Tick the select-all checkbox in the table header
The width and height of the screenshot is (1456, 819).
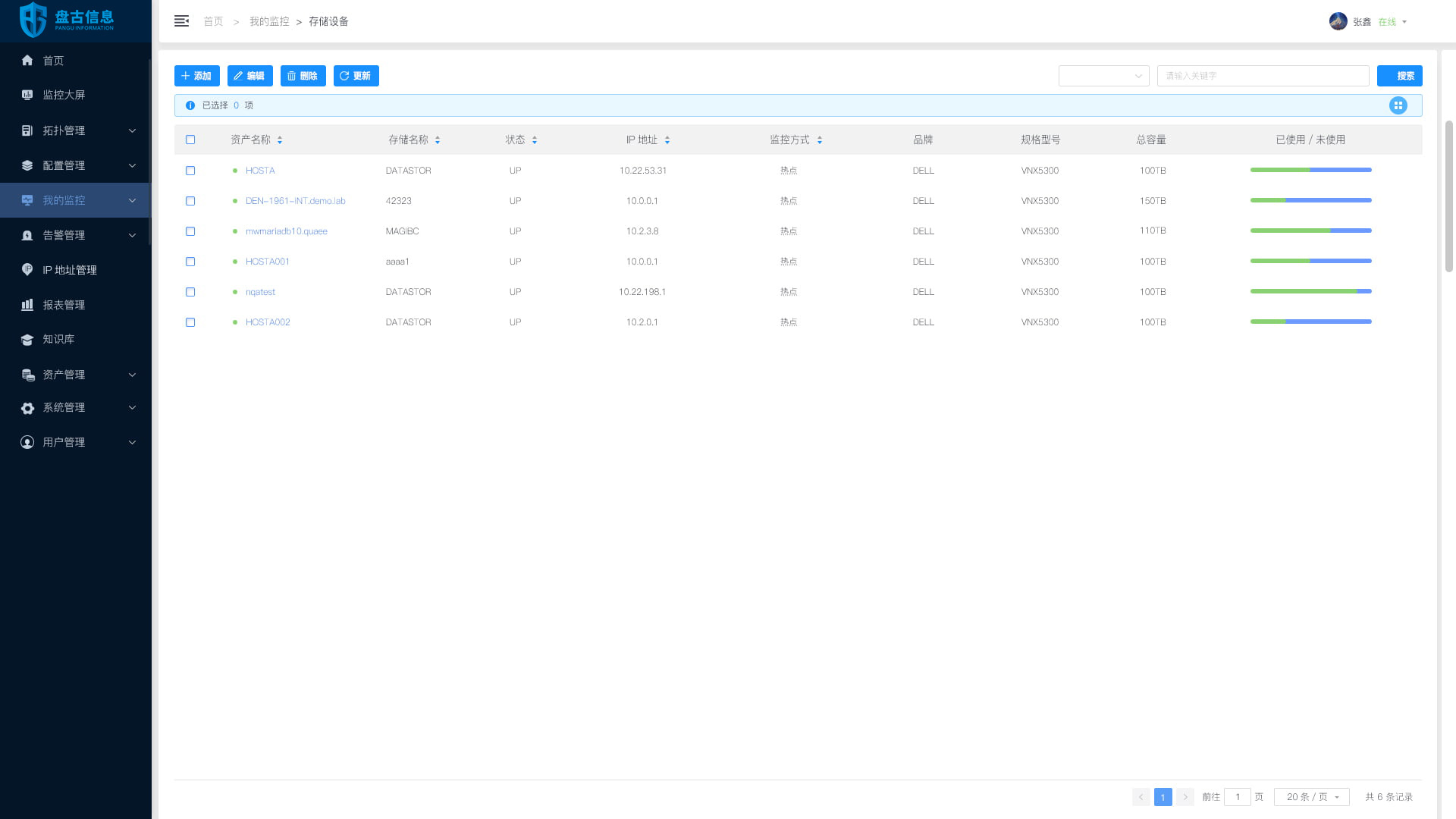pyautogui.click(x=190, y=140)
